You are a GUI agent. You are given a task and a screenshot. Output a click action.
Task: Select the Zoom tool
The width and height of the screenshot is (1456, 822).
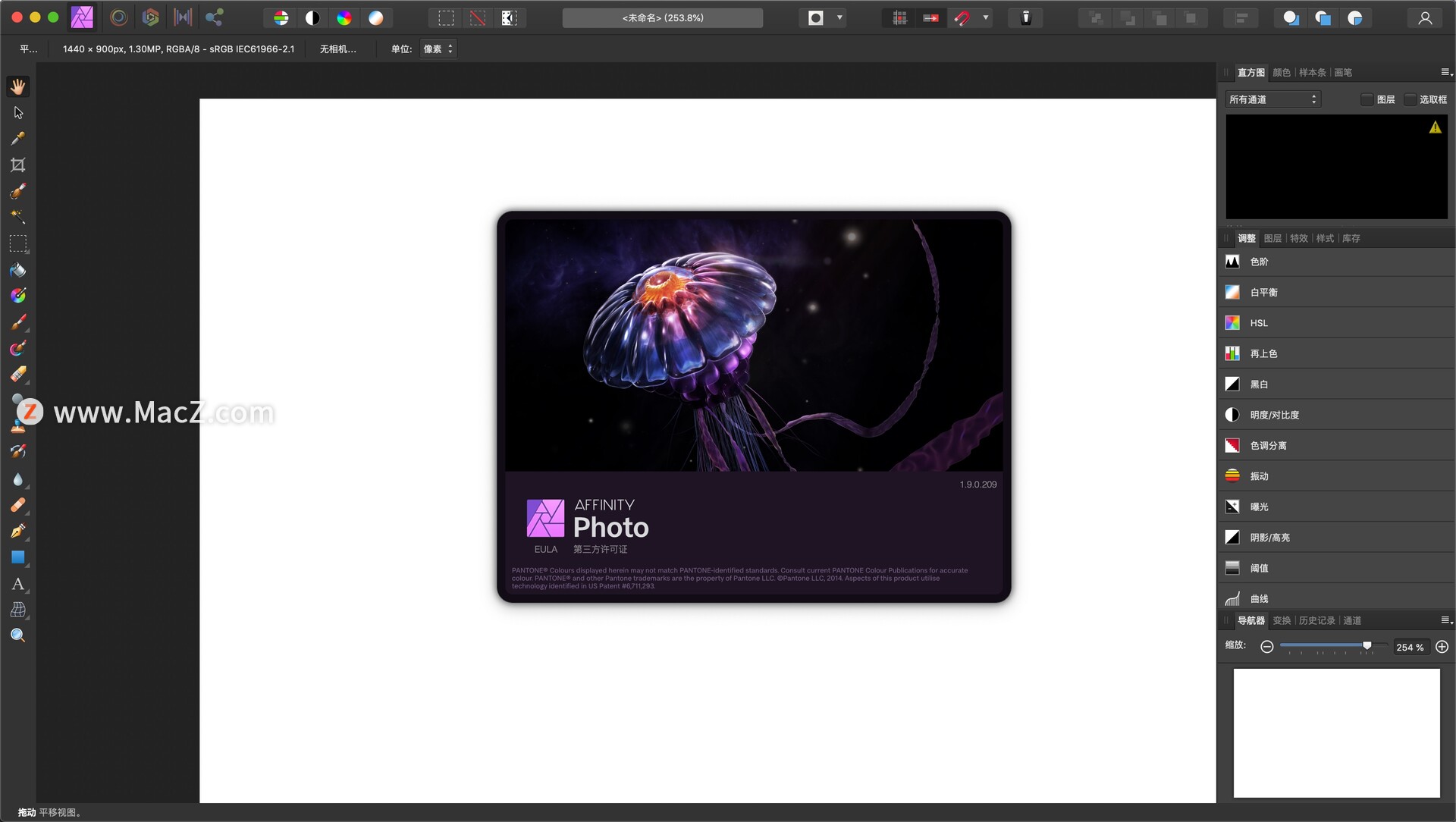tap(18, 635)
